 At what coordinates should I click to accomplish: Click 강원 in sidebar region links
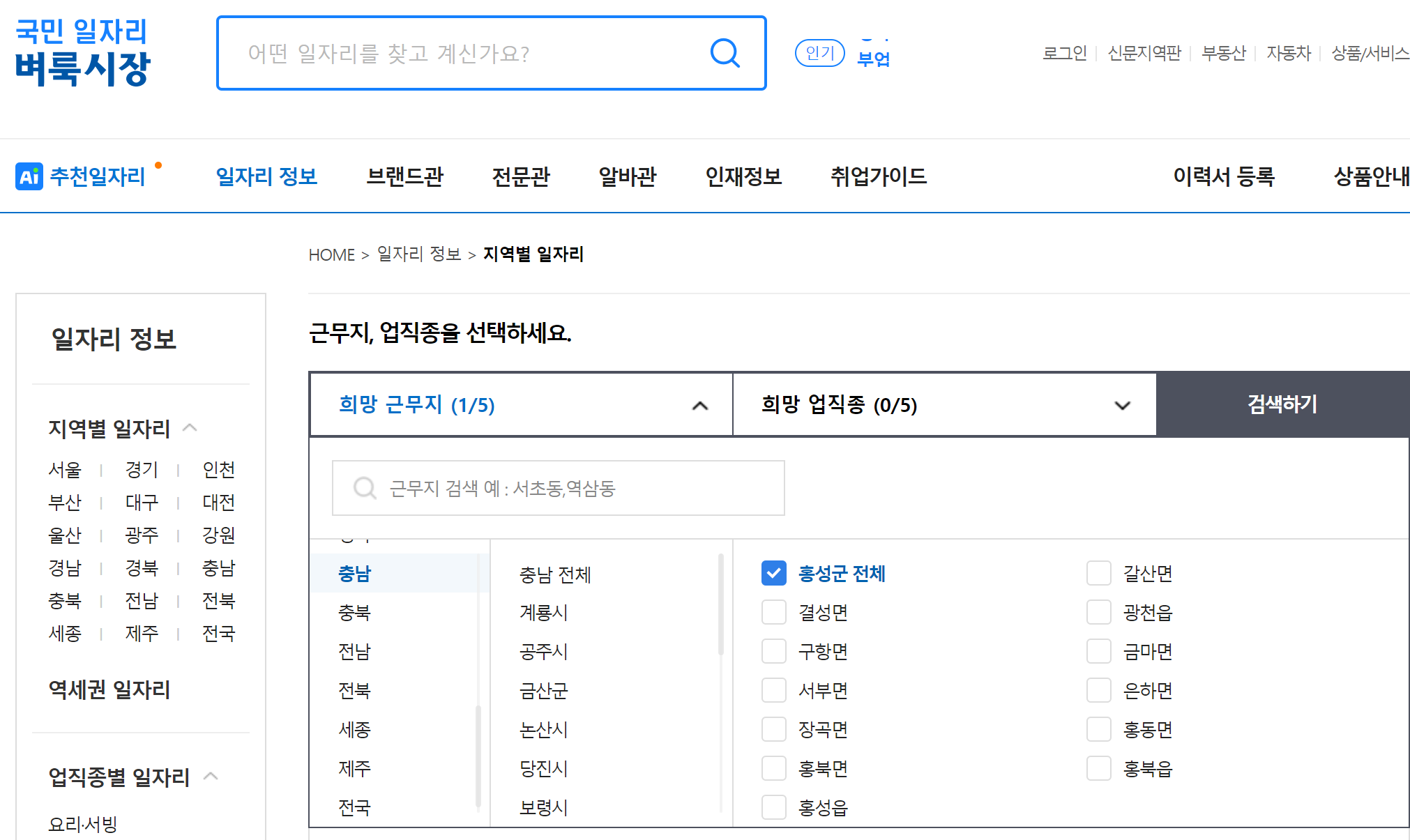(218, 535)
